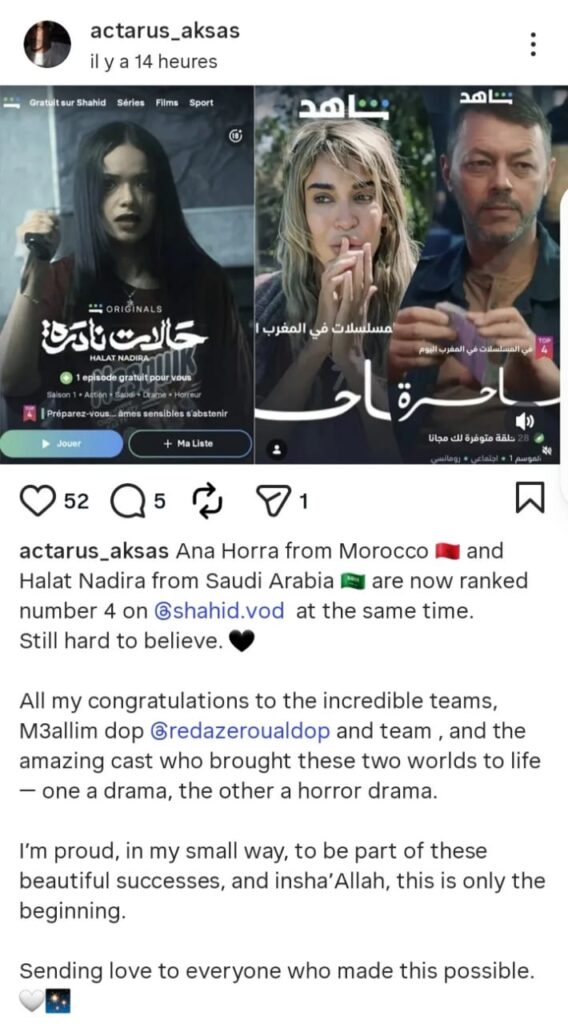Image resolution: width=568 pixels, height=1024 pixels.
Task: Open the @shahid.vod mention link
Action: [220, 611]
